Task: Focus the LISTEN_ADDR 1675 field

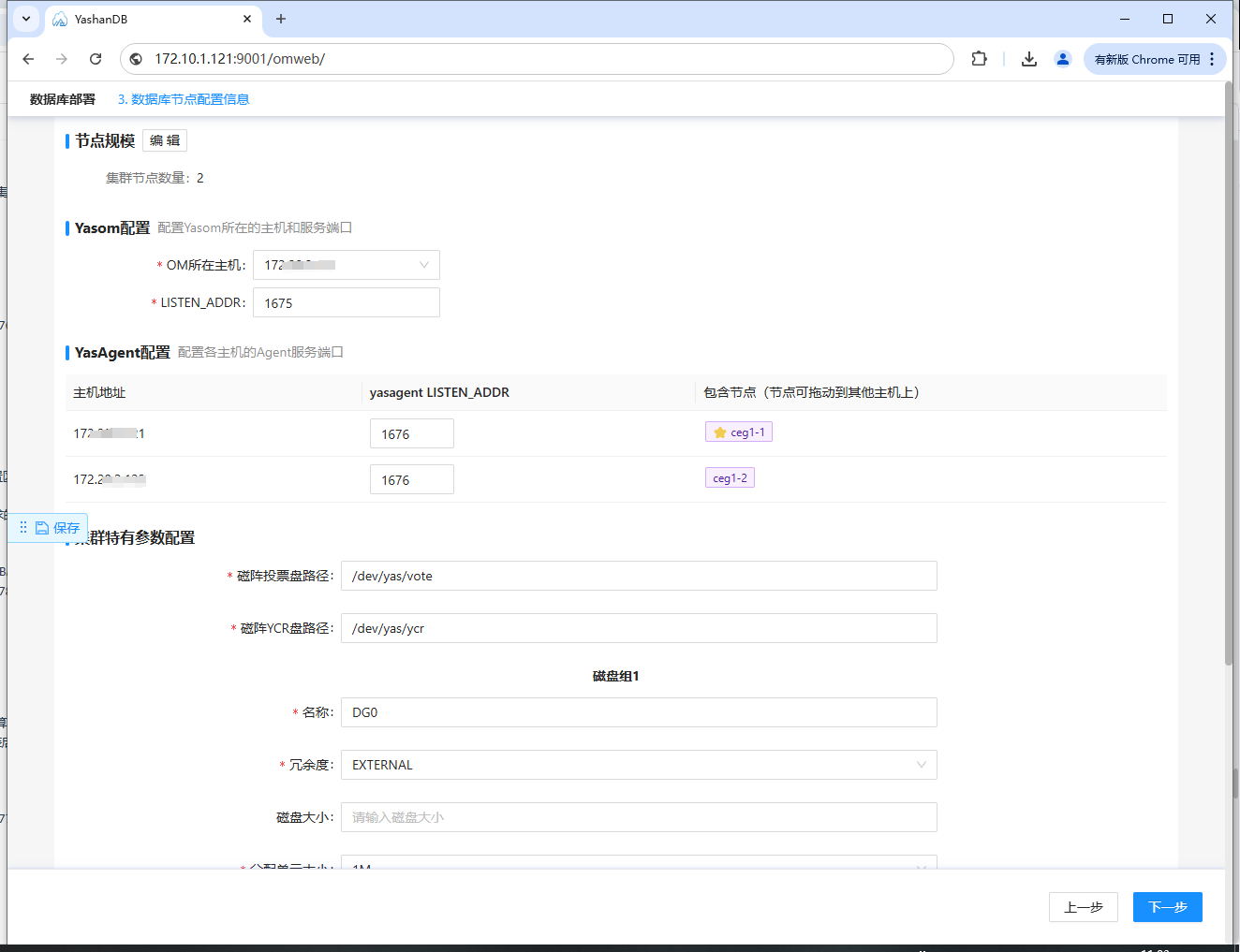Action: point(347,302)
